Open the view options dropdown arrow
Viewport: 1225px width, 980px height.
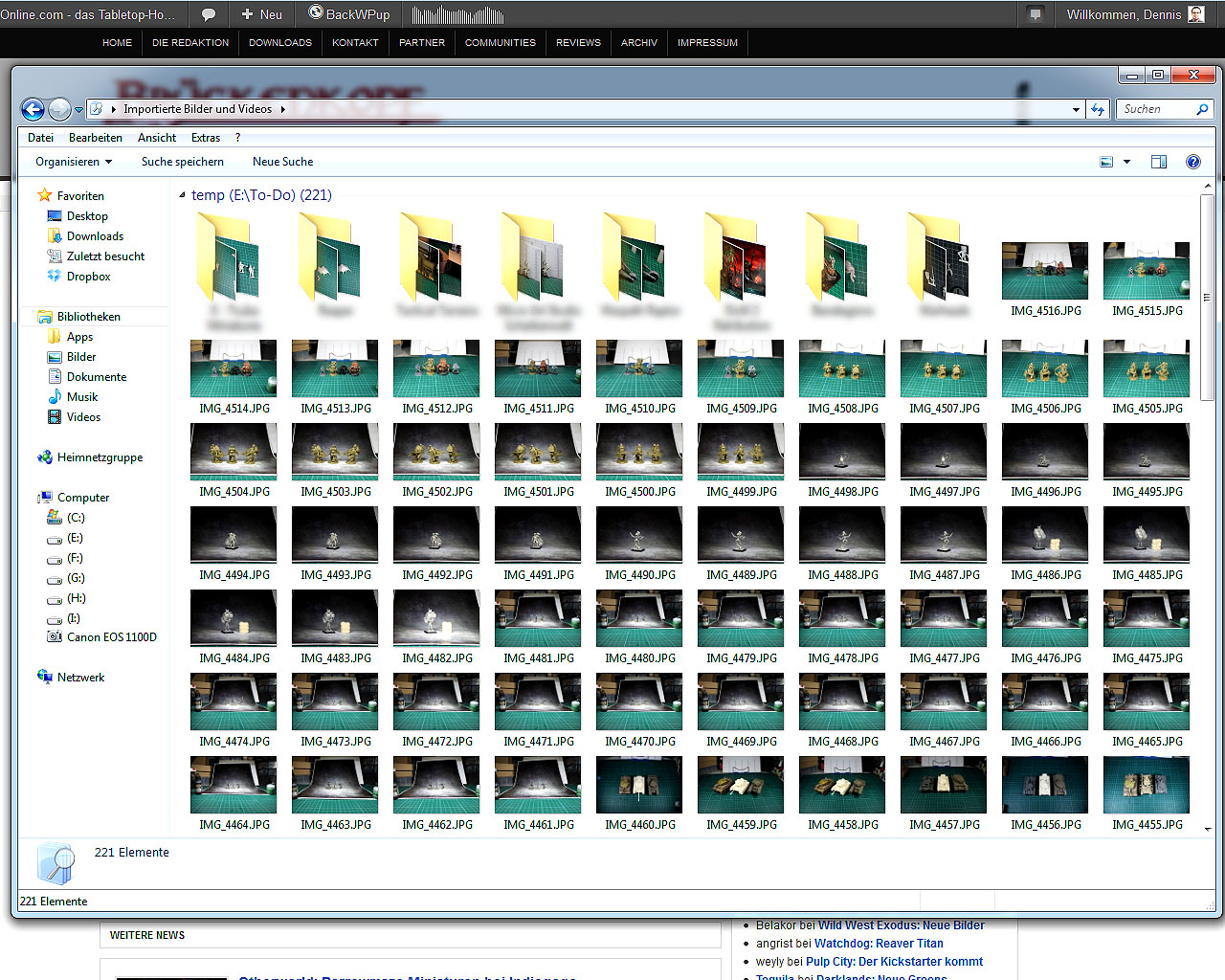click(x=1126, y=162)
